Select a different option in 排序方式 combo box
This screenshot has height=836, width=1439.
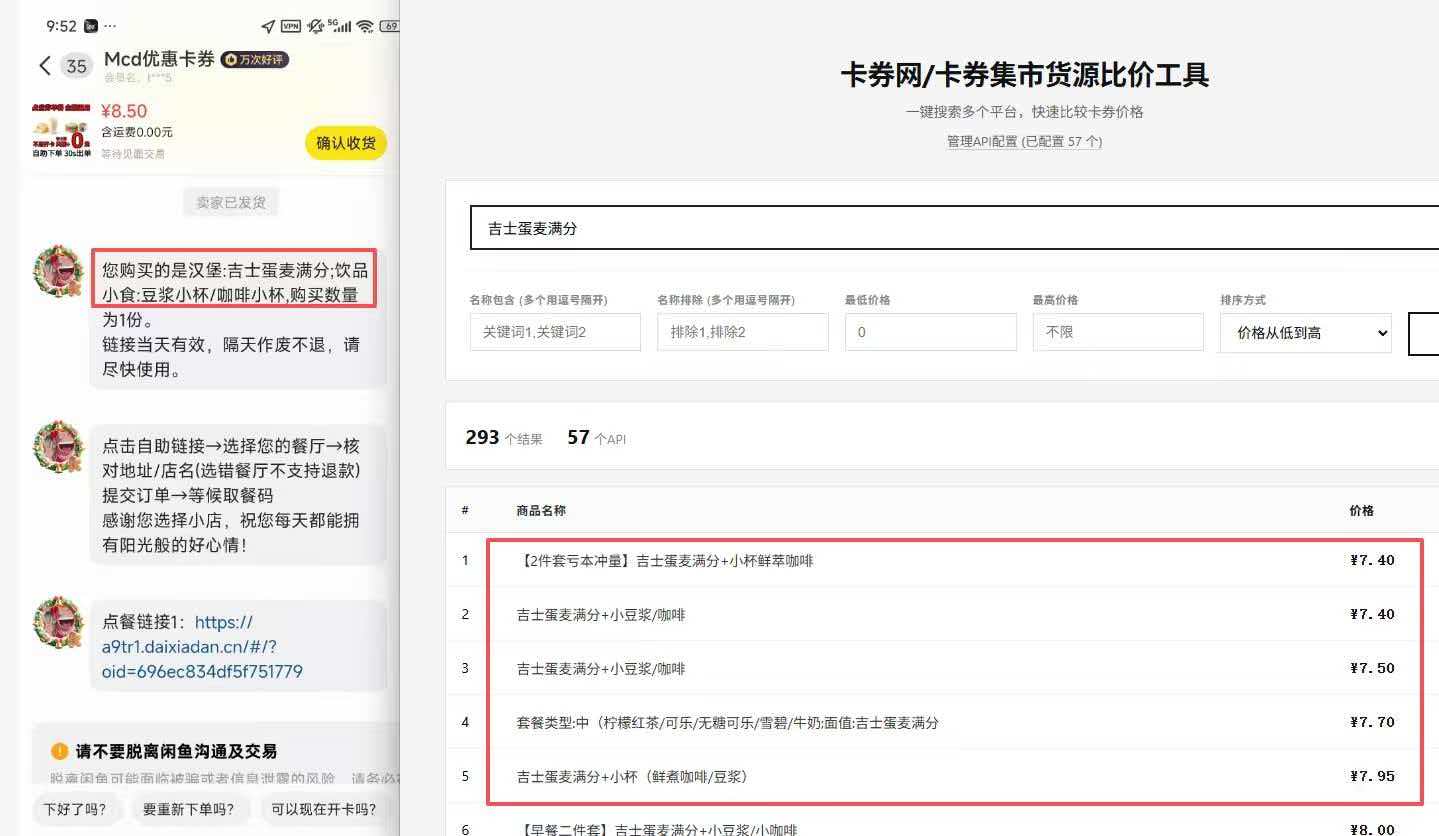point(1304,333)
